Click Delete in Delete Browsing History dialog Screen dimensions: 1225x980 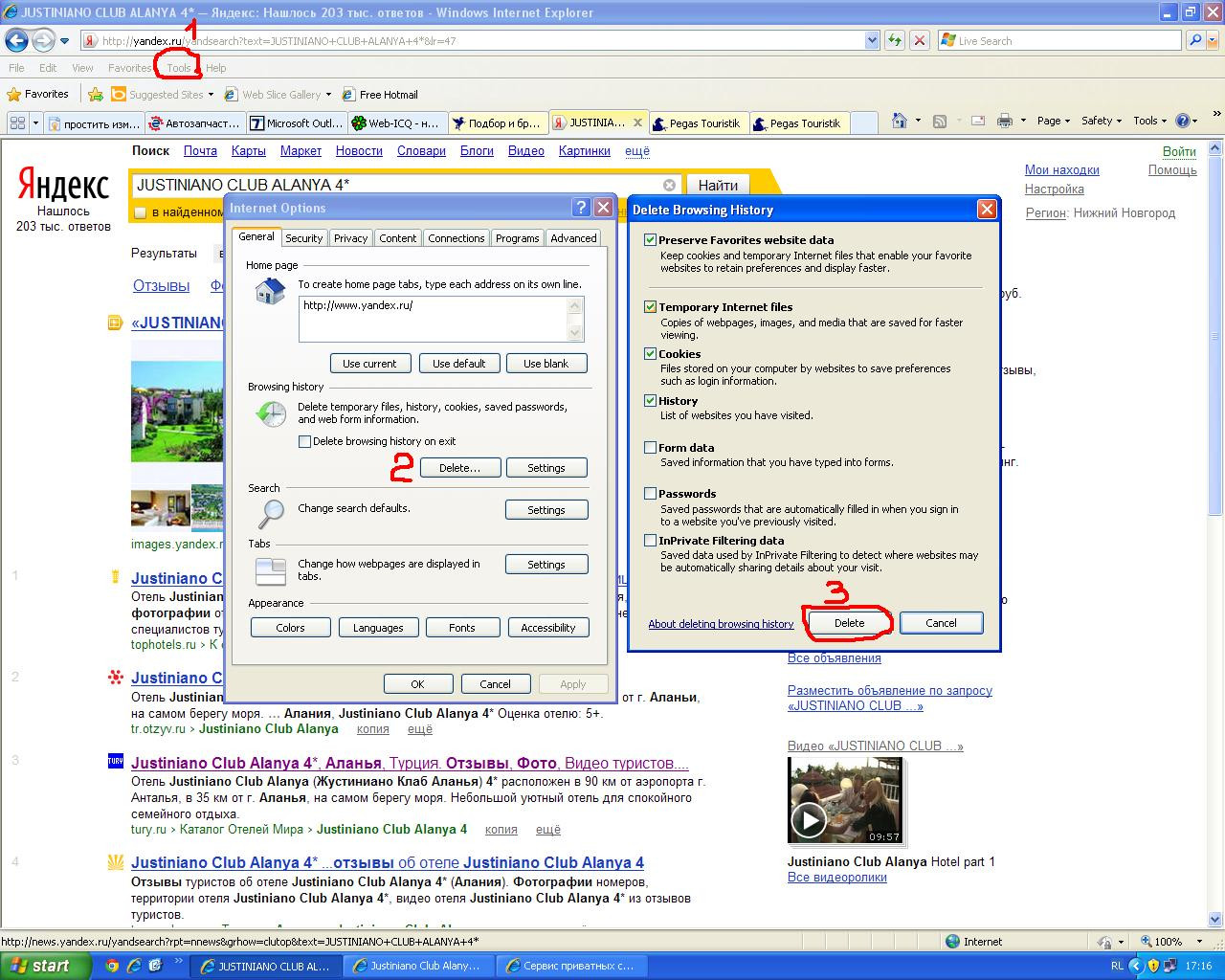[x=849, y=623]
